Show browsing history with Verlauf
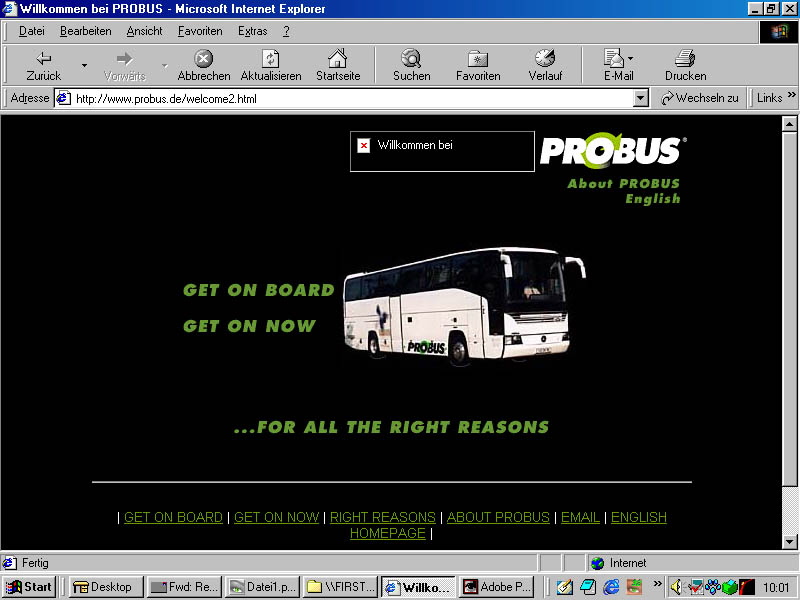 pos(545,65)
